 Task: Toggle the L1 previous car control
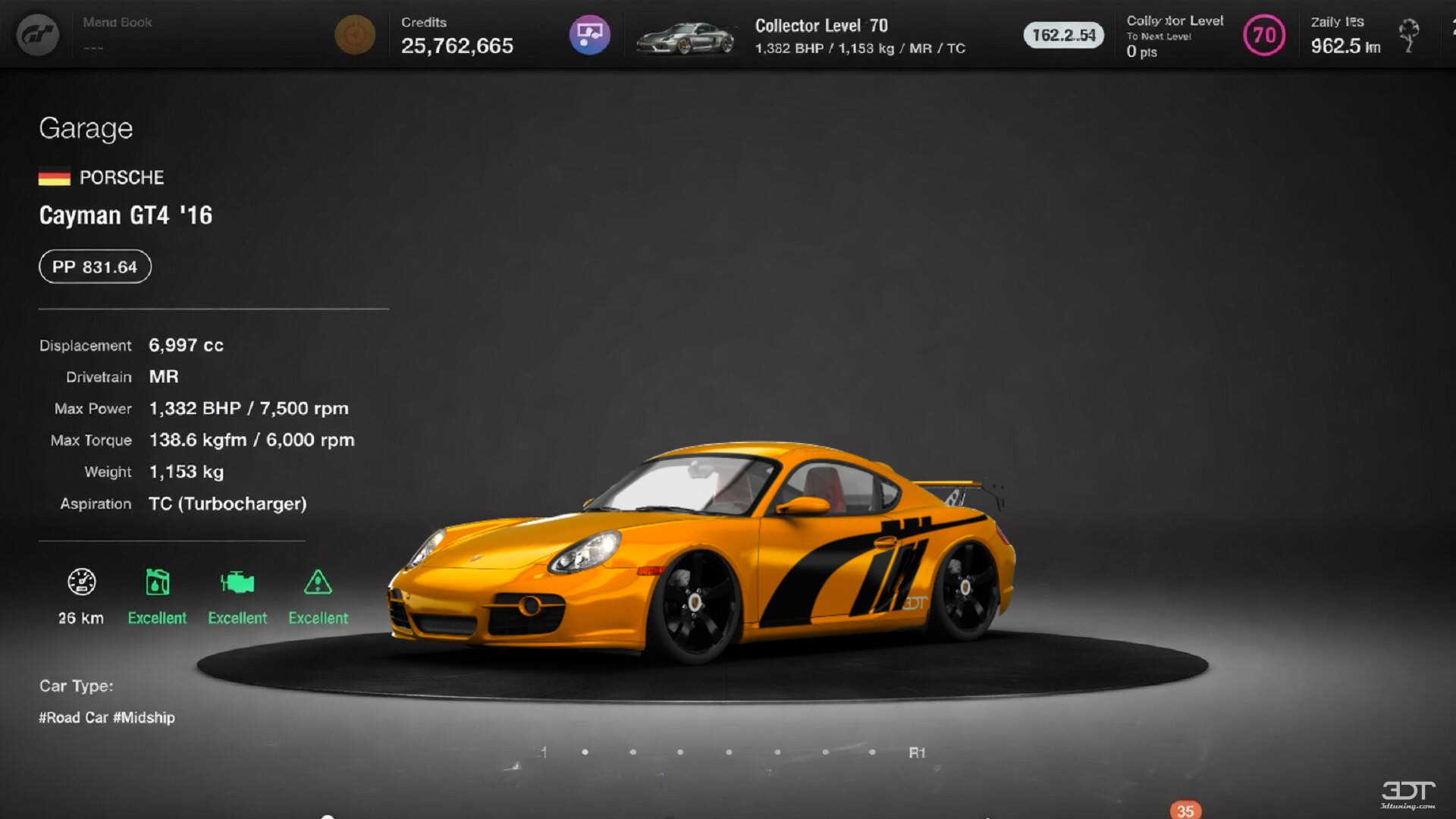(541, 753)
